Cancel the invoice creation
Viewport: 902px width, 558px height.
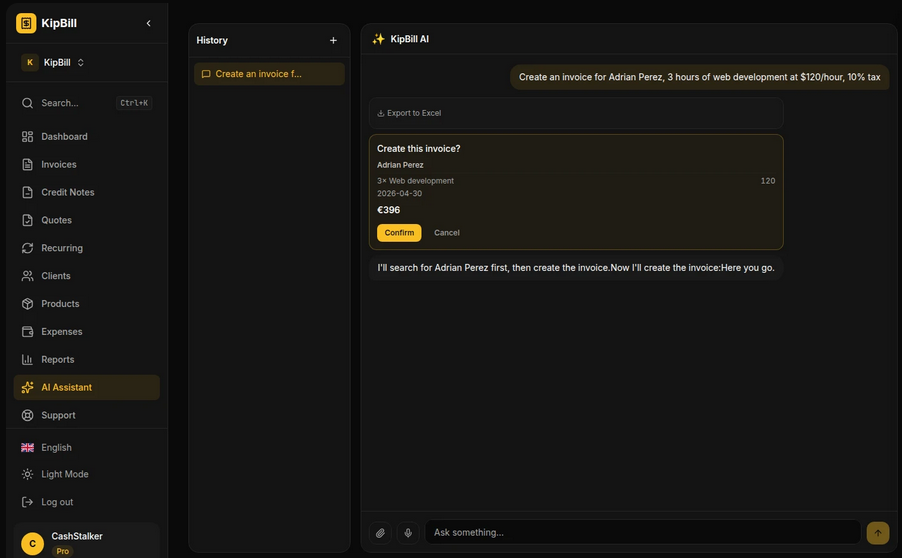tap(446, 233)
